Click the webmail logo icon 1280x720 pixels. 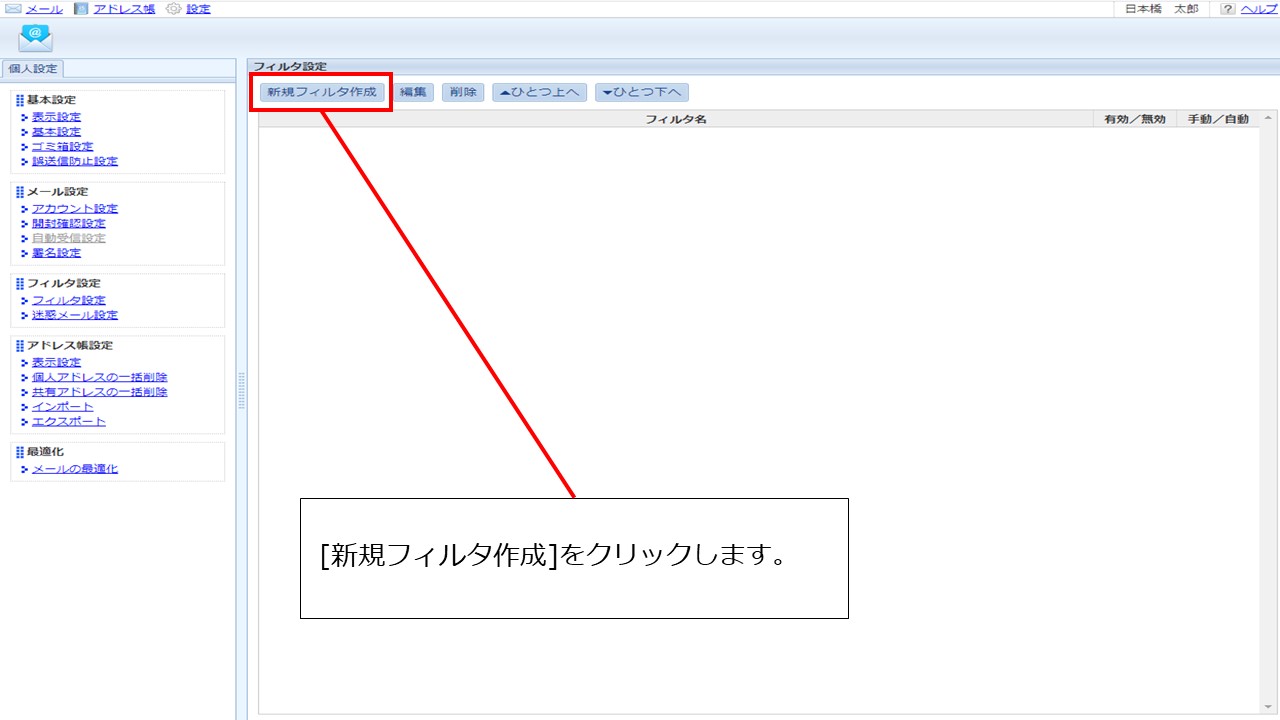pos(35,37)
